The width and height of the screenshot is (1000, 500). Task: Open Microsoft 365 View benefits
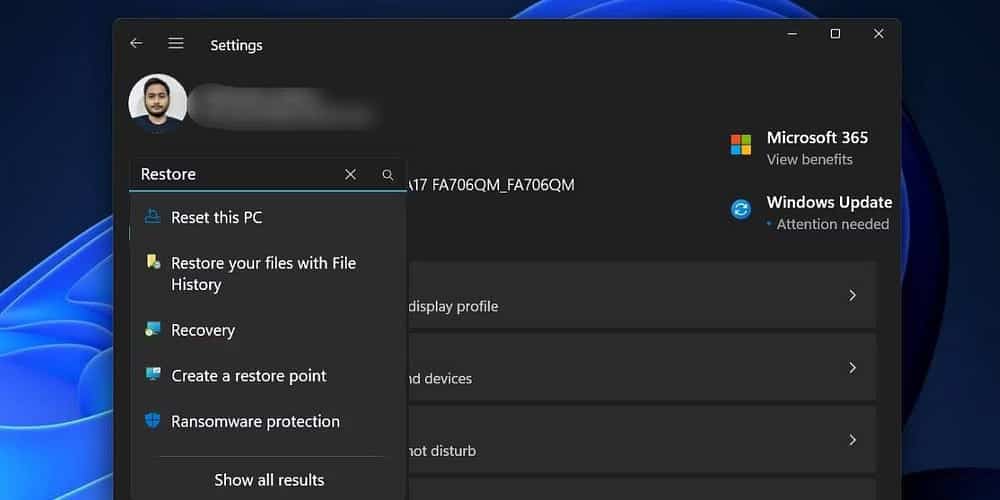coord(809,159)
